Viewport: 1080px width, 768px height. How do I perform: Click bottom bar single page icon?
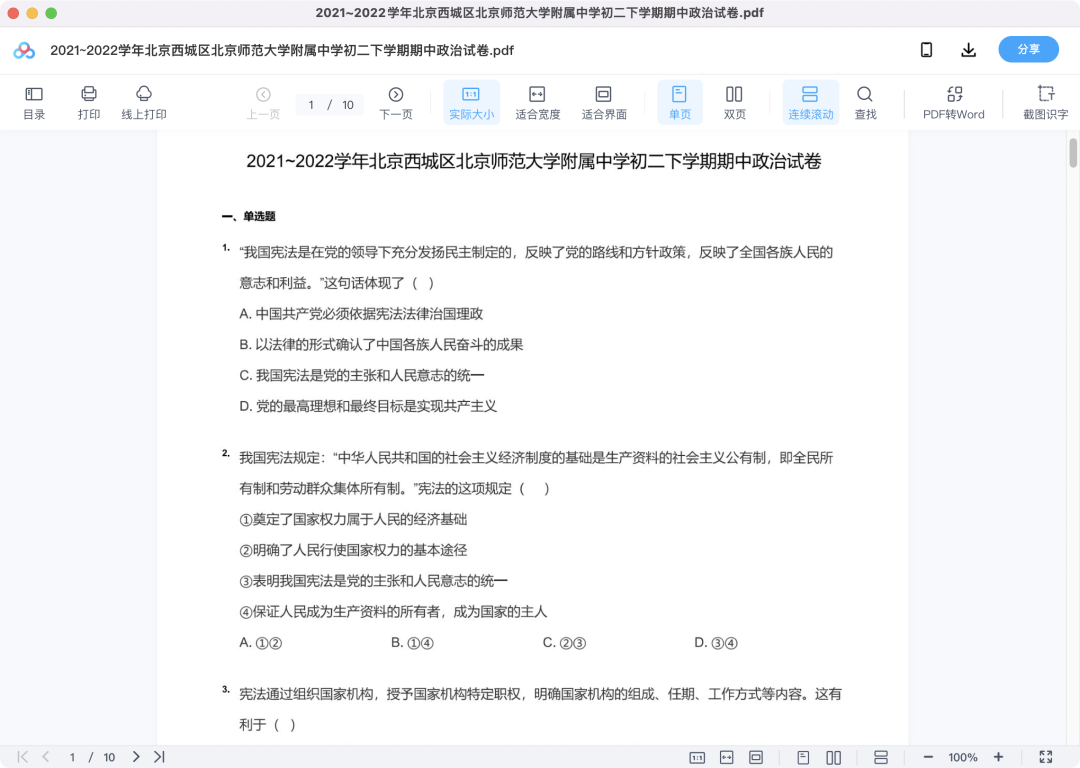pos(803,758)
